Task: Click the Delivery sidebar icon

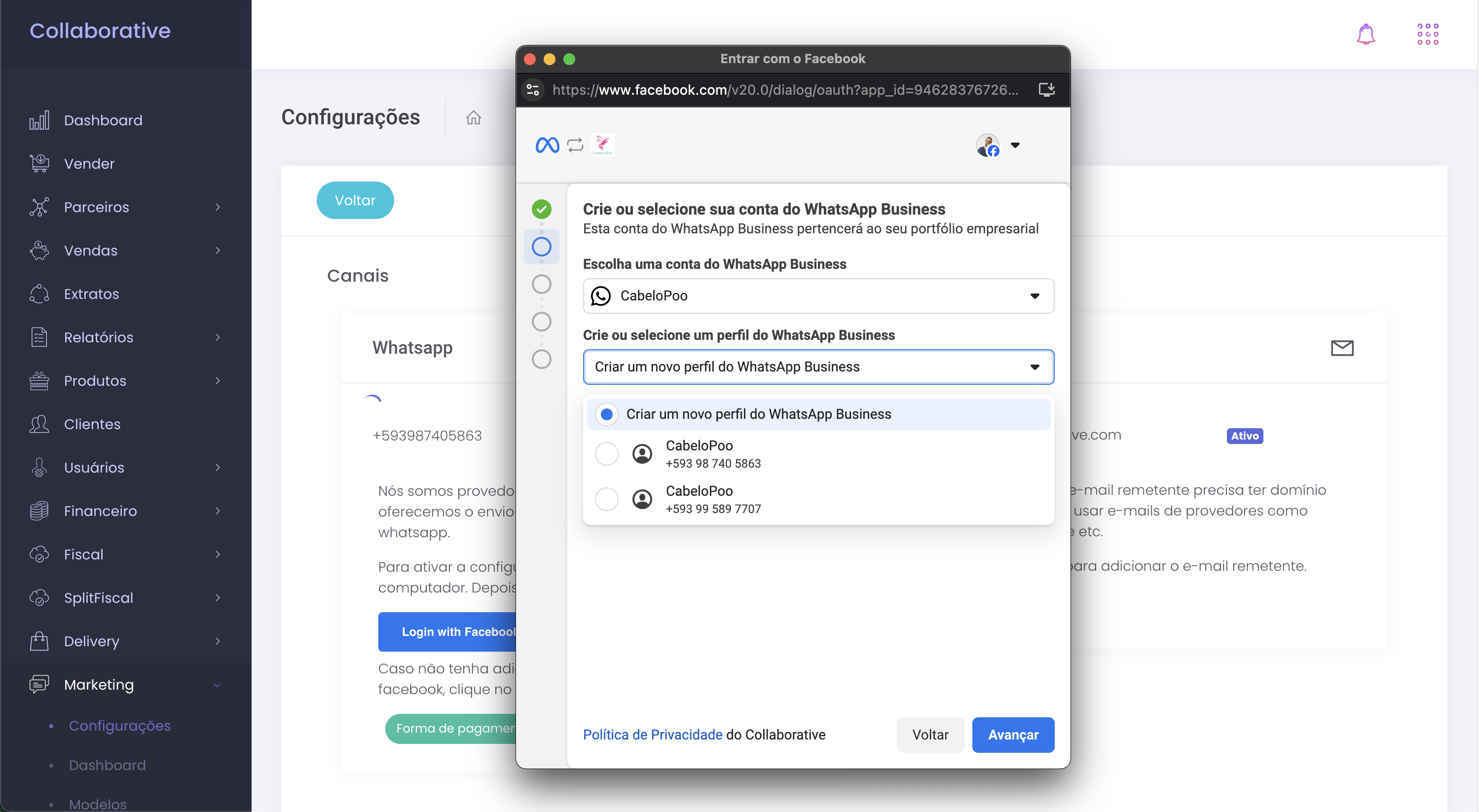Action: tap(39, 640)
